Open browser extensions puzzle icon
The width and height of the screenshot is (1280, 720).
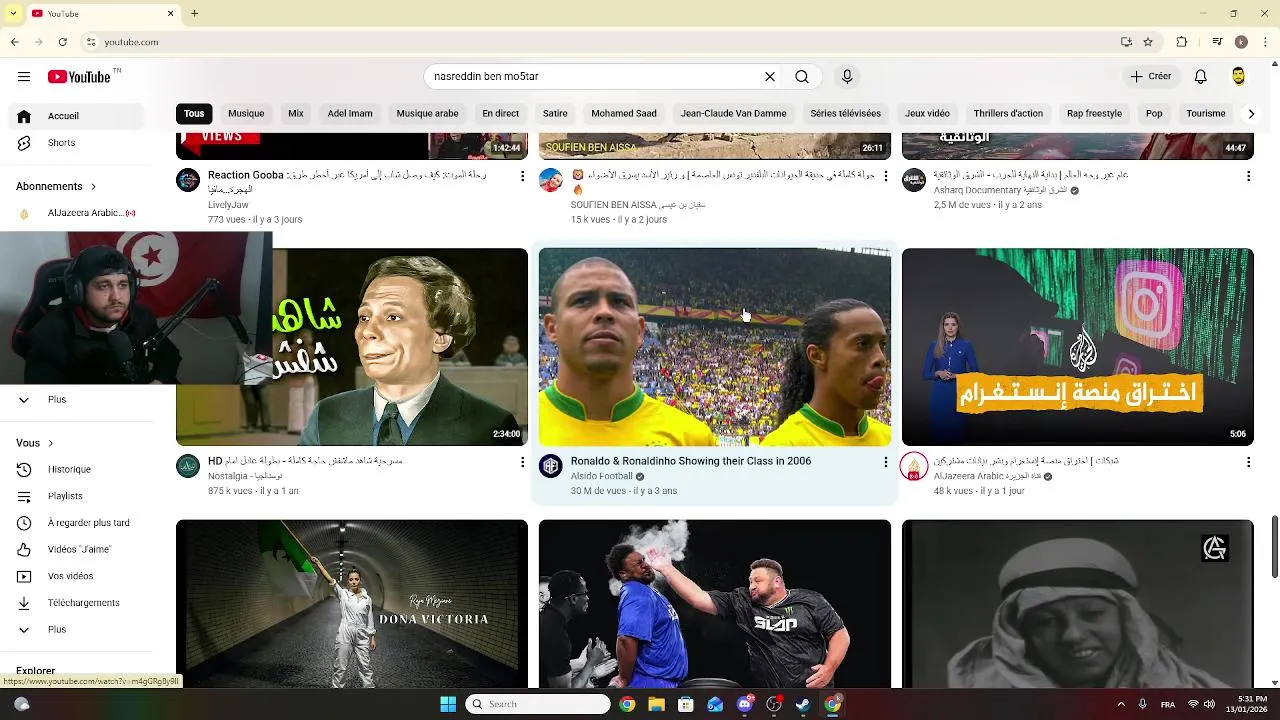pyautogui.click(x=1182, y=42)
